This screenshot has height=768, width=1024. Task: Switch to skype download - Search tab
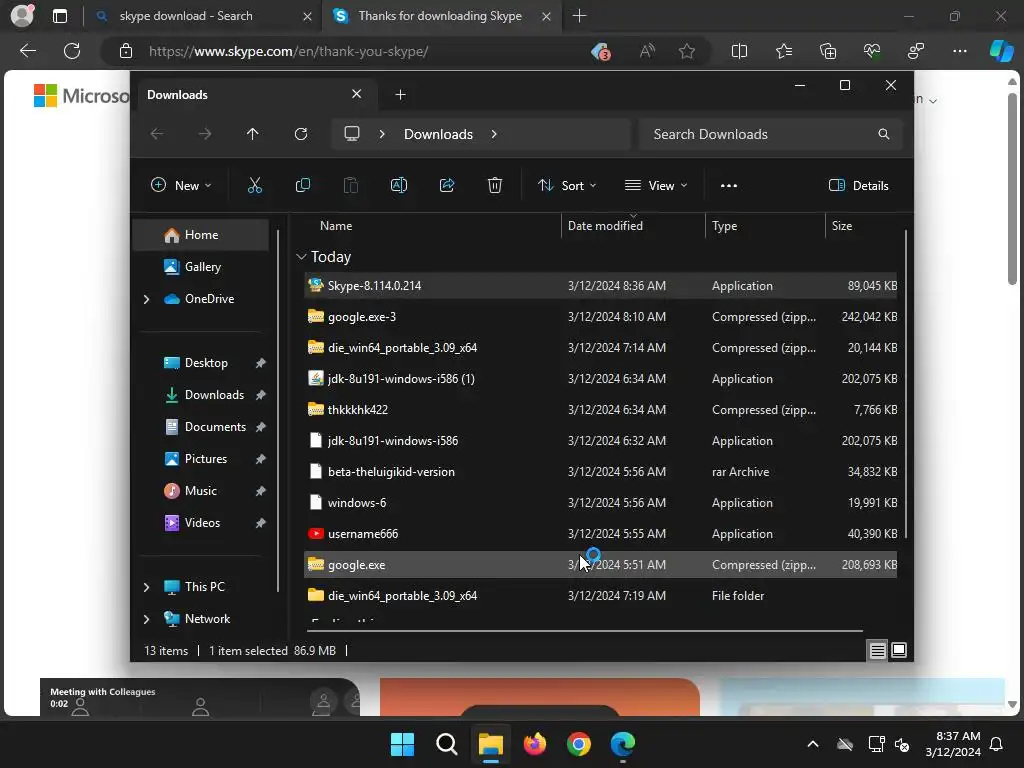[202, 16]
